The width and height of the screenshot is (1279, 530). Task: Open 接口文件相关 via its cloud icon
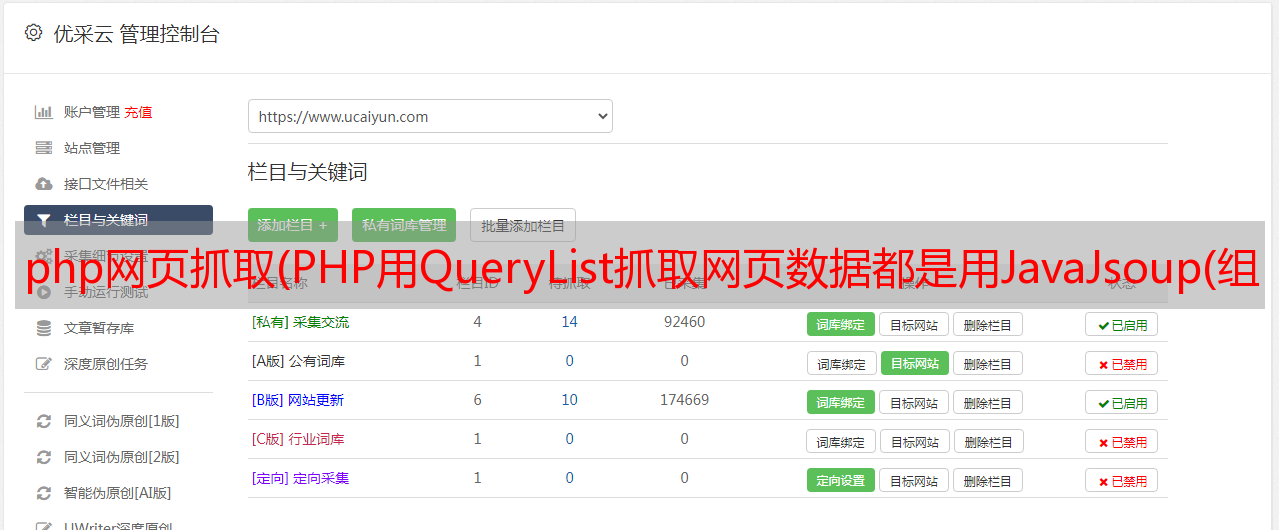44,184
